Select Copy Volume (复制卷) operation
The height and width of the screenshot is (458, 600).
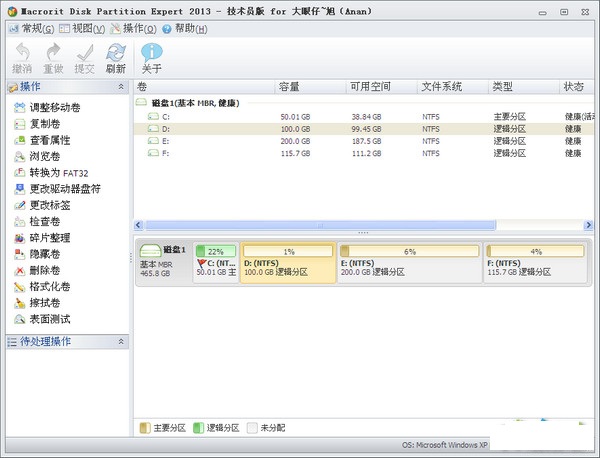(x=37, y=124)
